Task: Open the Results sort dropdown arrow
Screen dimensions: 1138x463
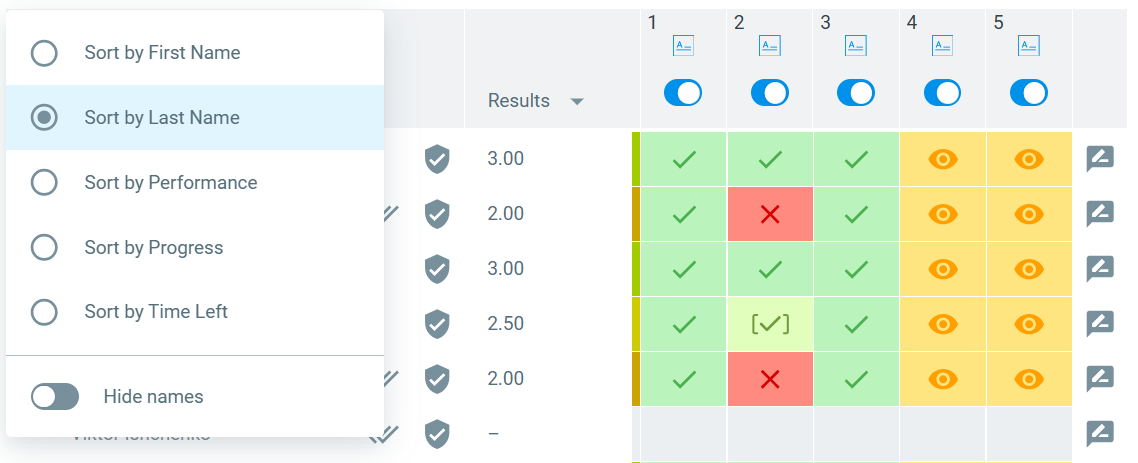Action: pyautogui.click(x=576, y=101)
